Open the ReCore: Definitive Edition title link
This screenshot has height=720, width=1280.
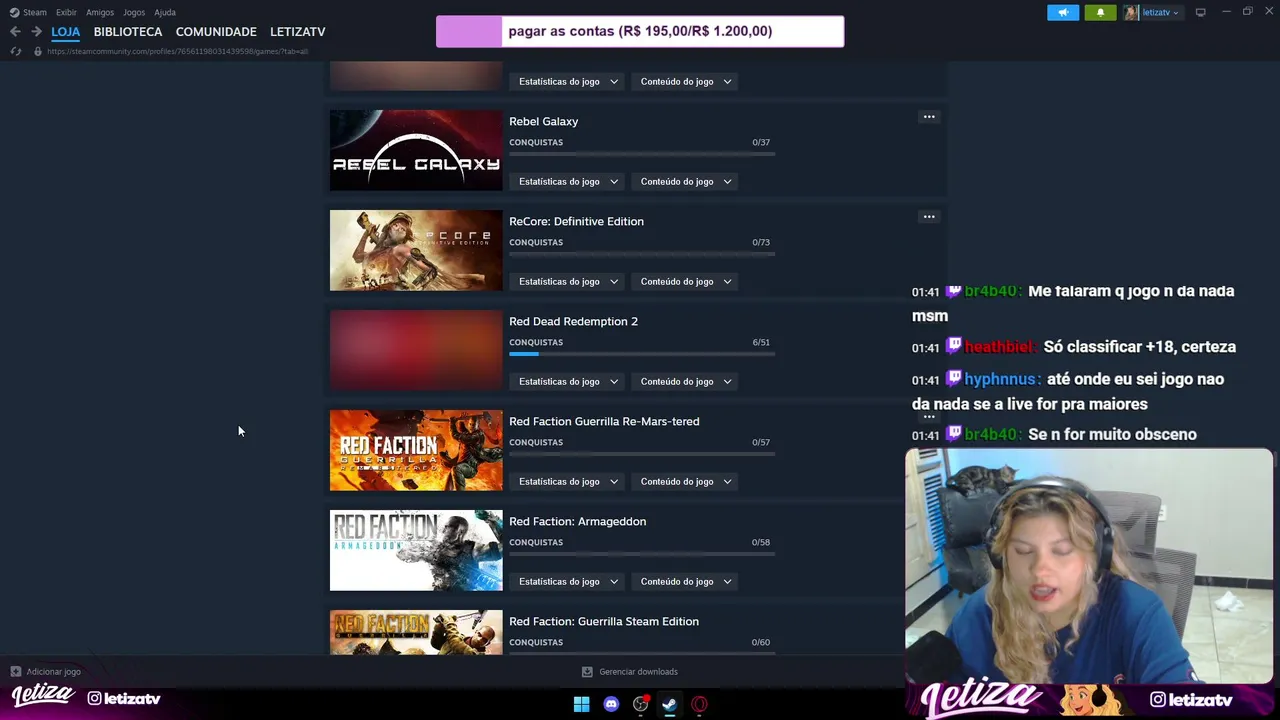[576, 222]
